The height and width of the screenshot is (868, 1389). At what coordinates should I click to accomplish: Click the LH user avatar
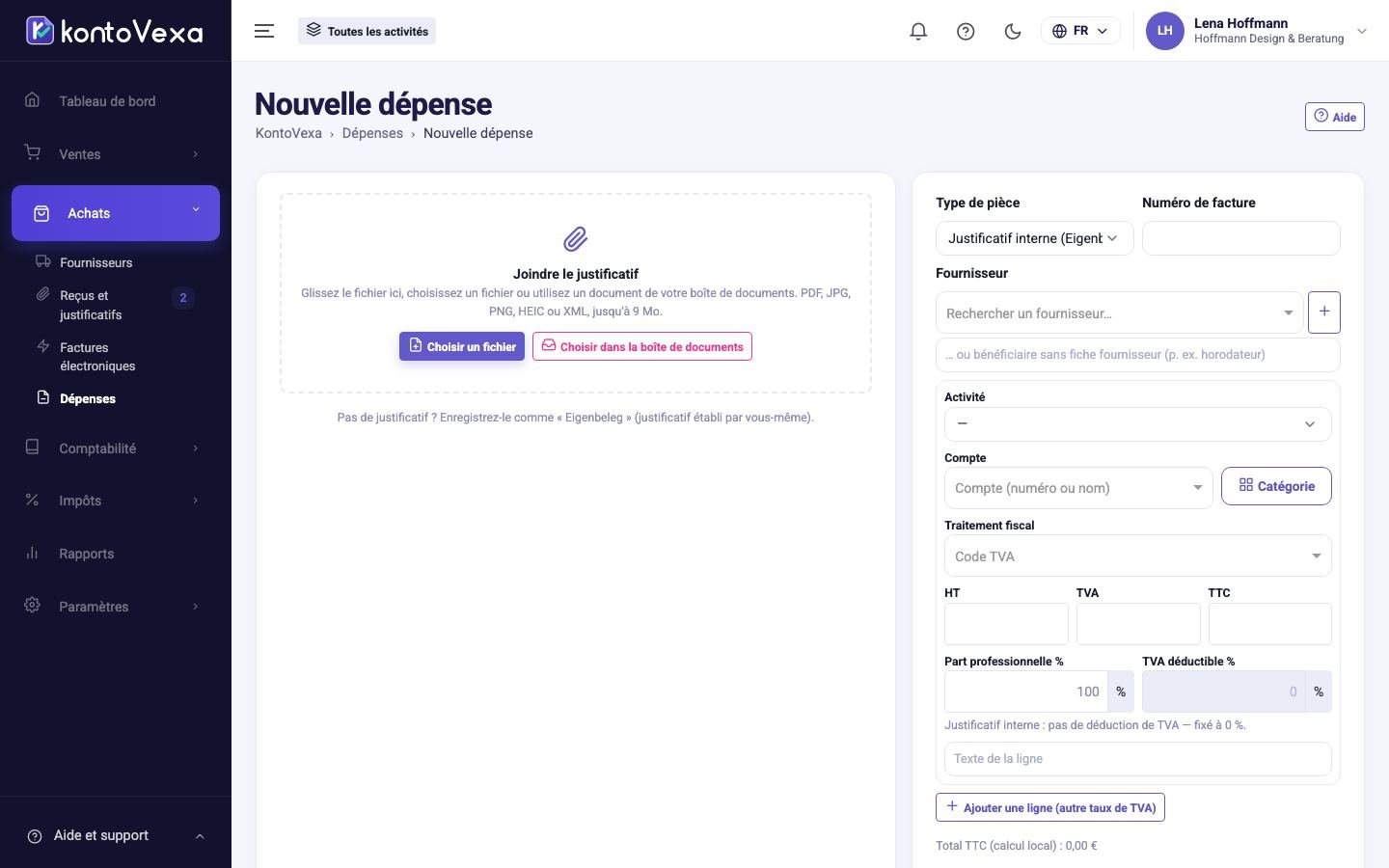1164,31
